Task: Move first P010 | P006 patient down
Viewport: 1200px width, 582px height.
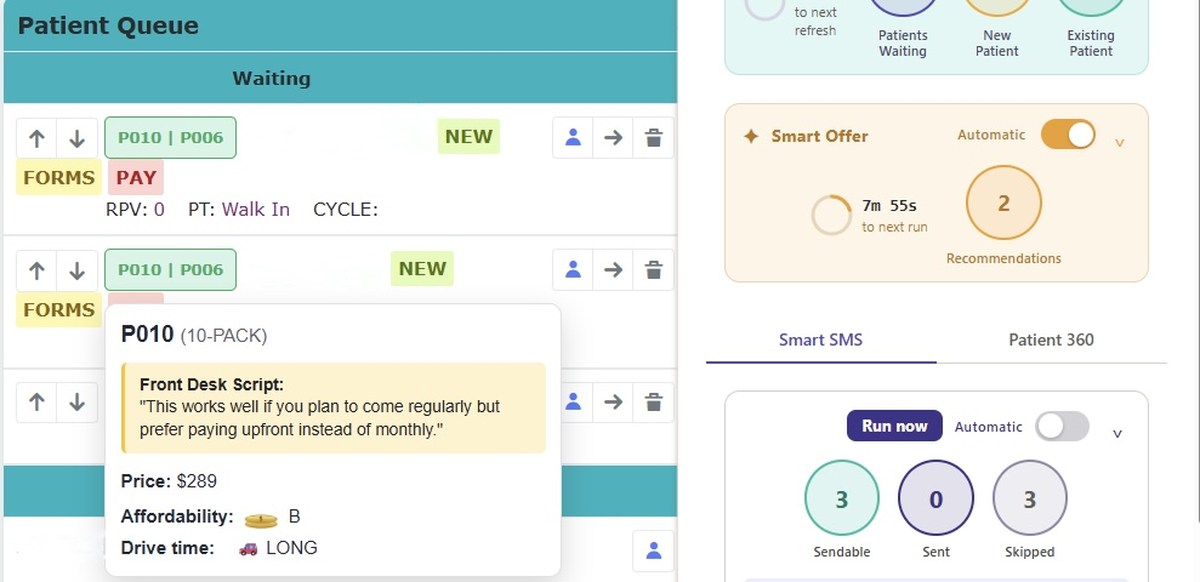Action: [77, 138]
